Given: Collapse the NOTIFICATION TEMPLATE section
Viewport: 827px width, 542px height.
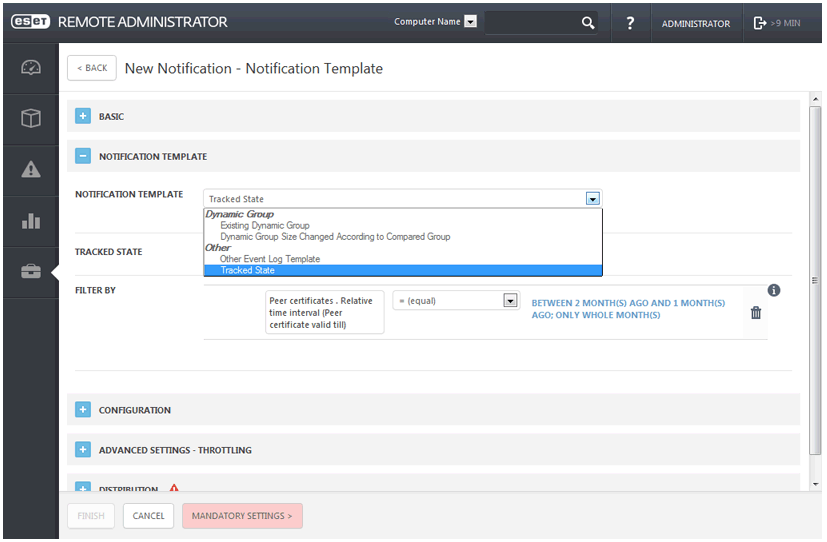Looking at the screenshot, I should click(83, 156).
